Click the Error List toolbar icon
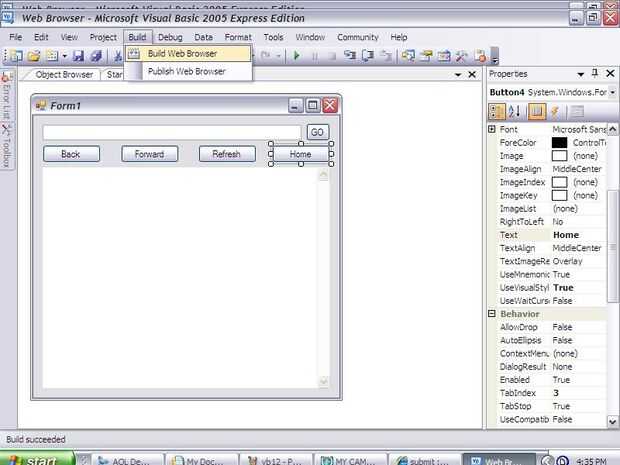This screenshot has height=465, width=620. [480, 56]
